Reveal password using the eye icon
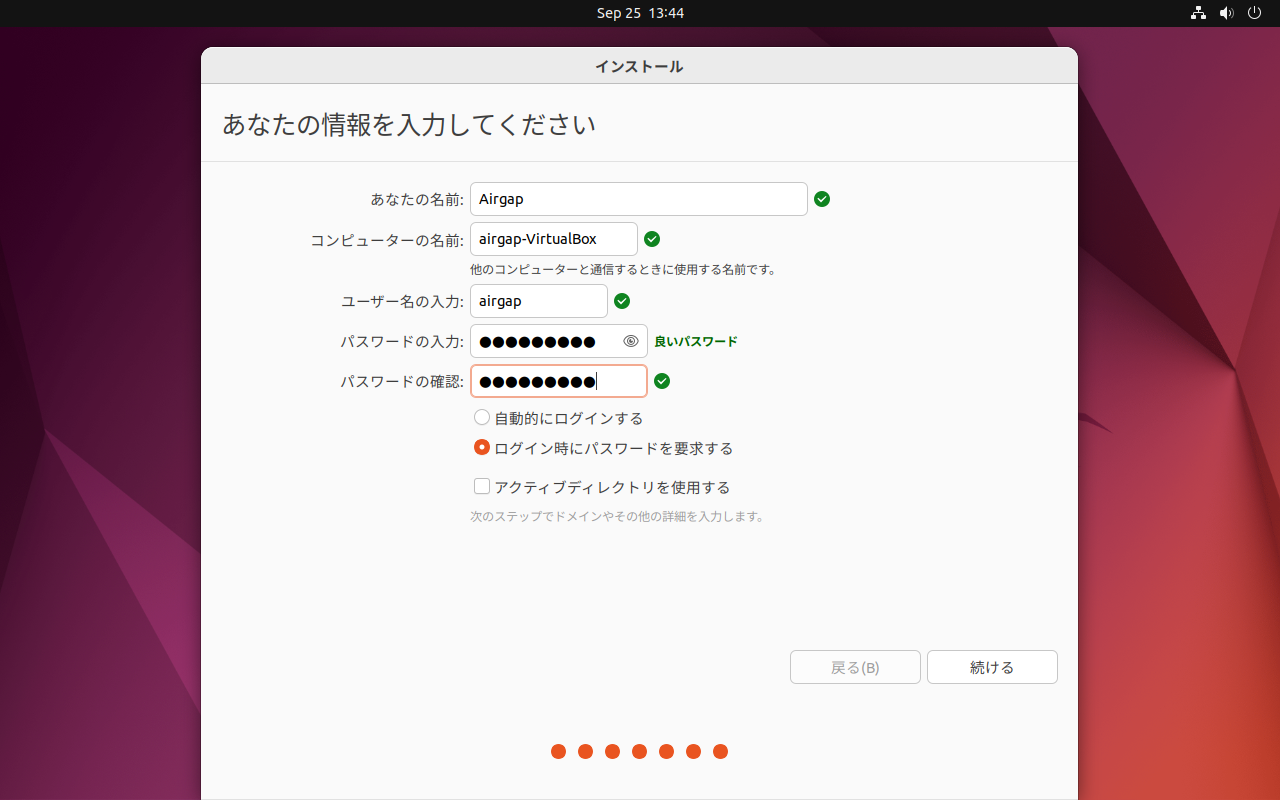Image resolution: width=1280 pixels, height=800 pixels. 631,341
